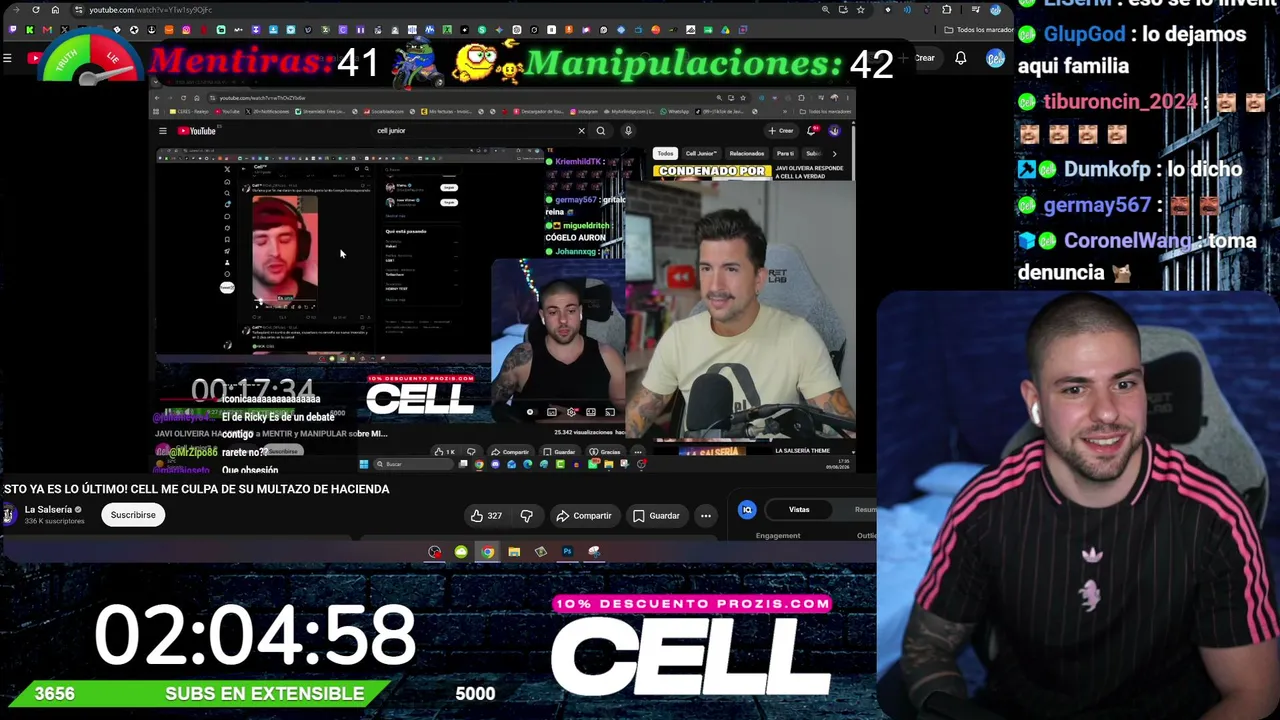Bookmark this page with the star icon
1280x720 pixels.
[x=860, y=10]
